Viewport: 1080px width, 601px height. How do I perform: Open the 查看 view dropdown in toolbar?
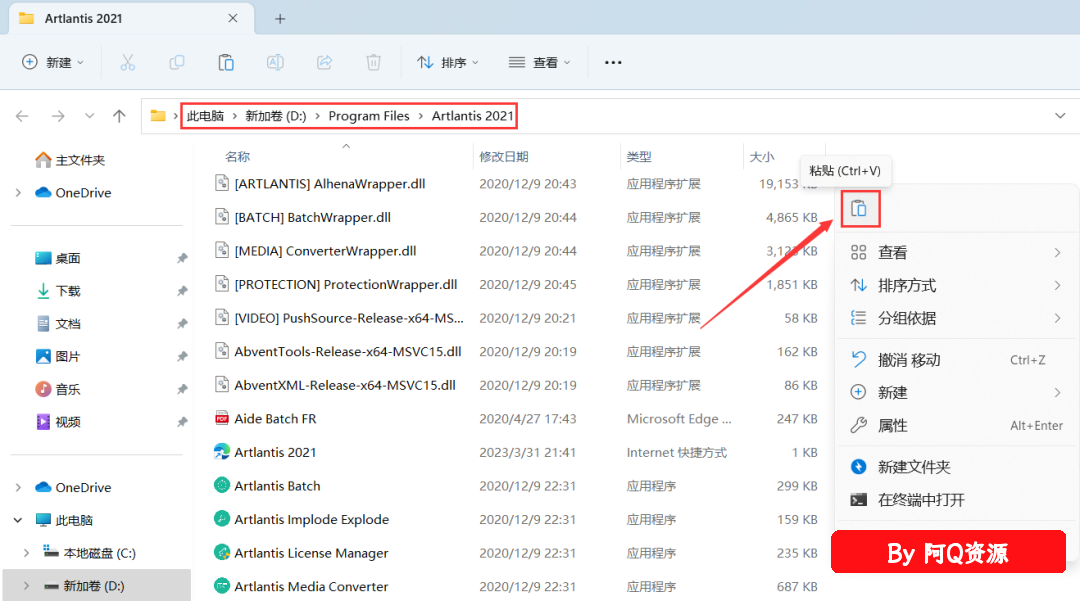coord(539,63)
